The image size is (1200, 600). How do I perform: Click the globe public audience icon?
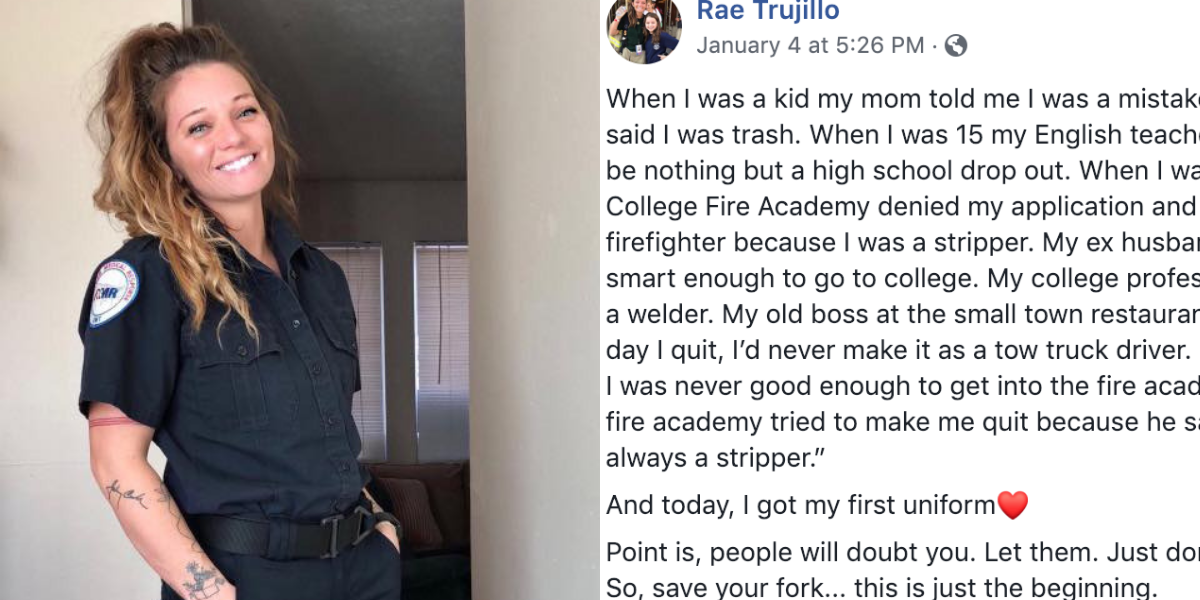click(956, 45)
